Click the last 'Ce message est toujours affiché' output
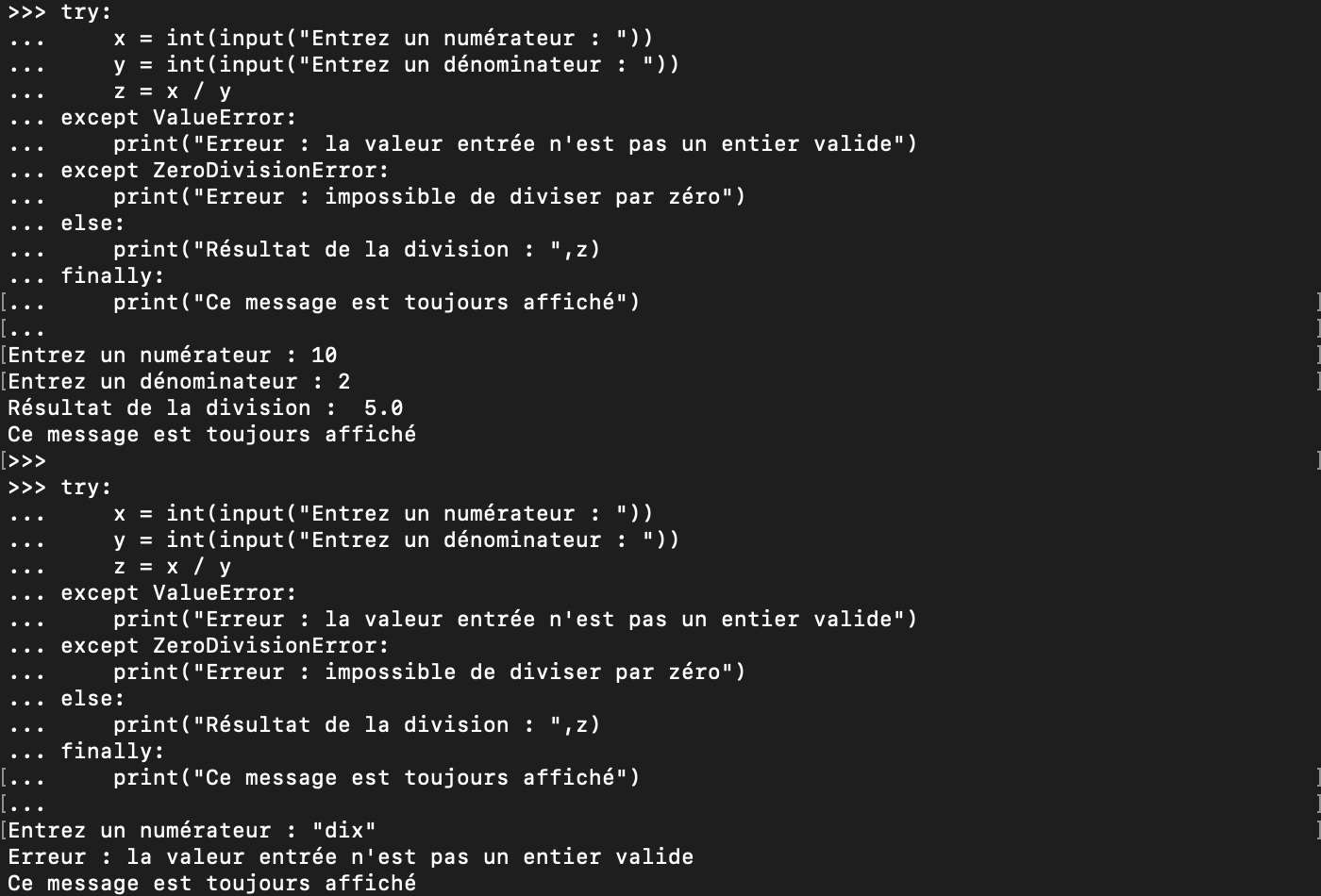1321x896 pixels. pyautogui.click(x=211, y=884)
